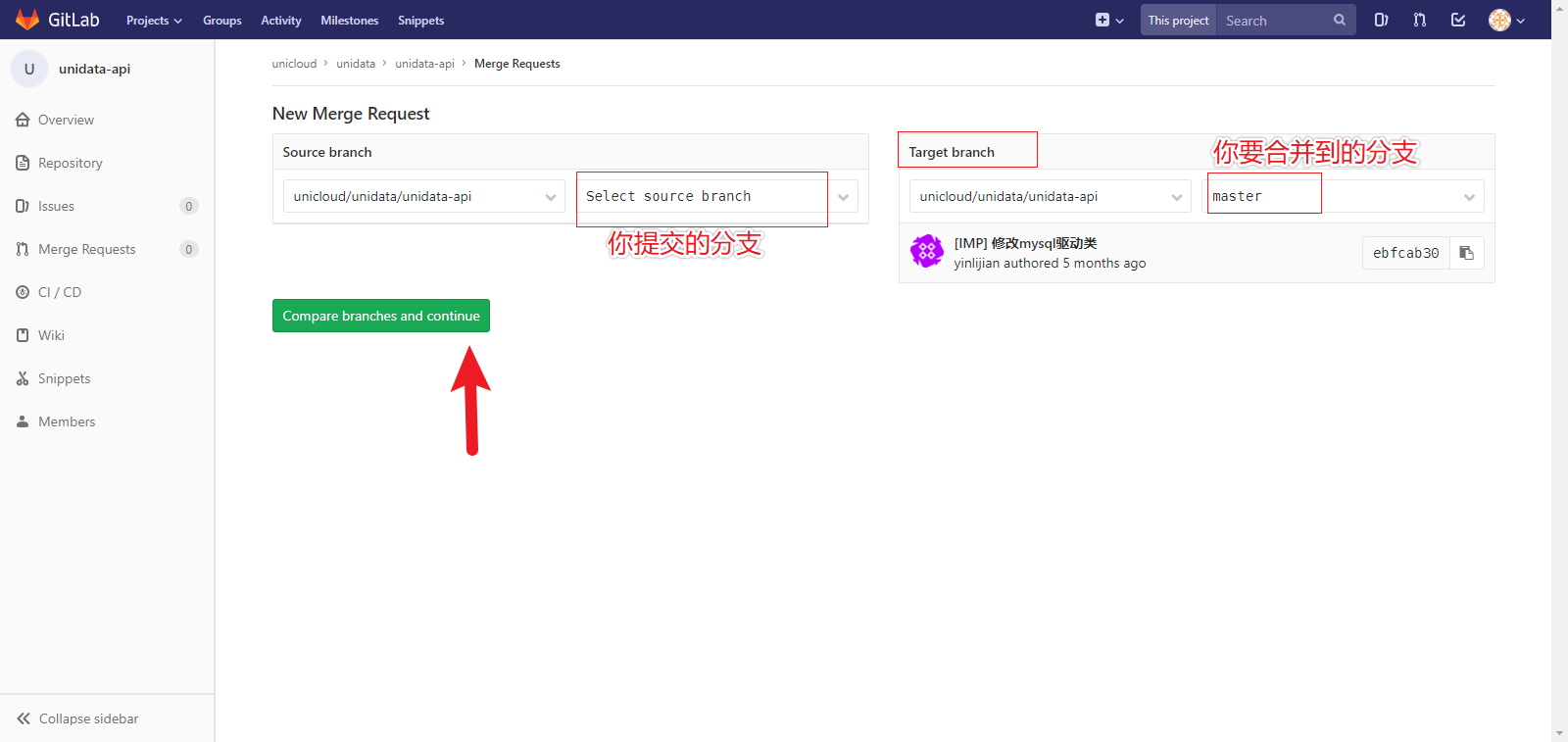1568x742 pixels.
Task: Click the This project search scope button
Action: pyautogui.click(x=1179, y=20)
